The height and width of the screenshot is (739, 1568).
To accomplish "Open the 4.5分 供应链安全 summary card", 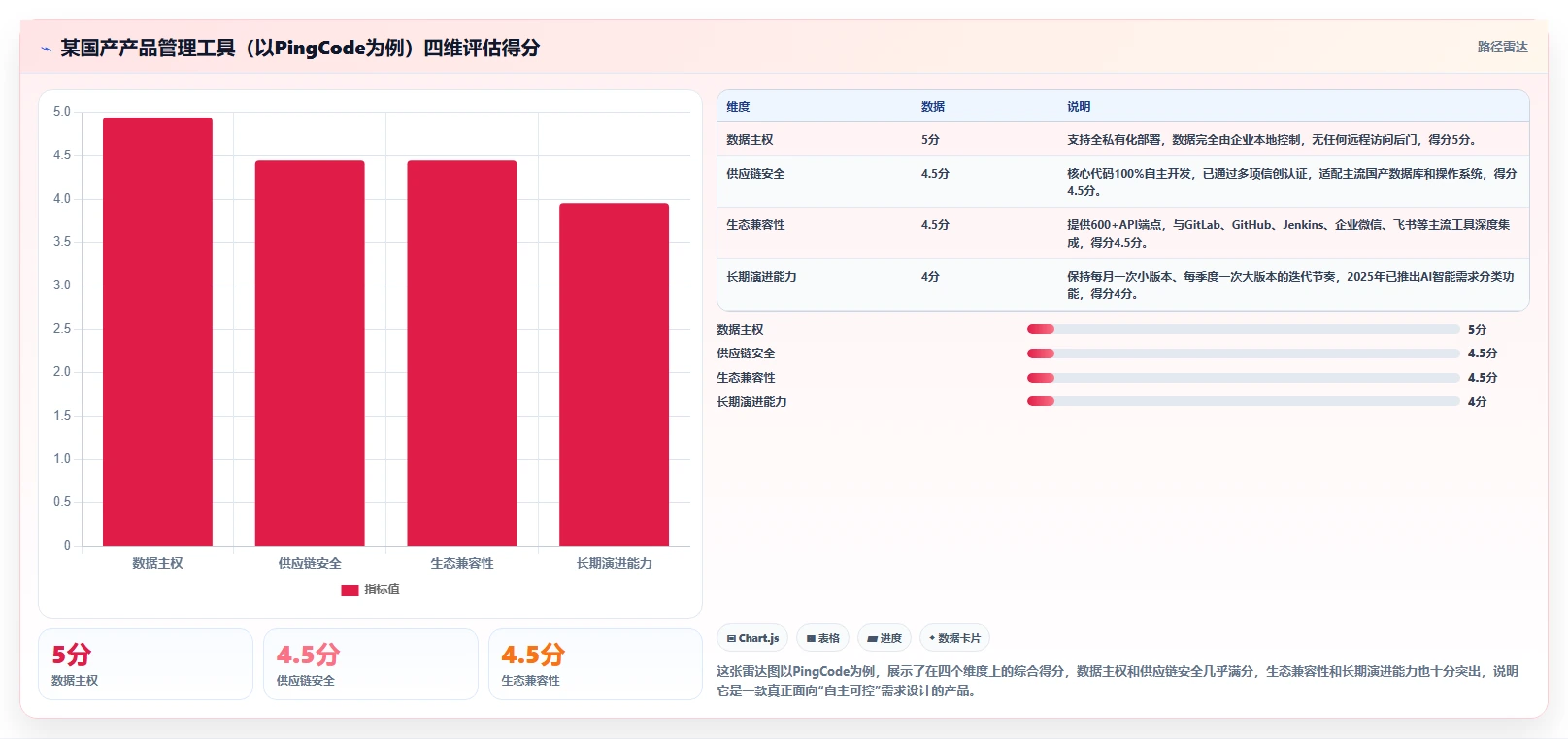I will [371, 664].
